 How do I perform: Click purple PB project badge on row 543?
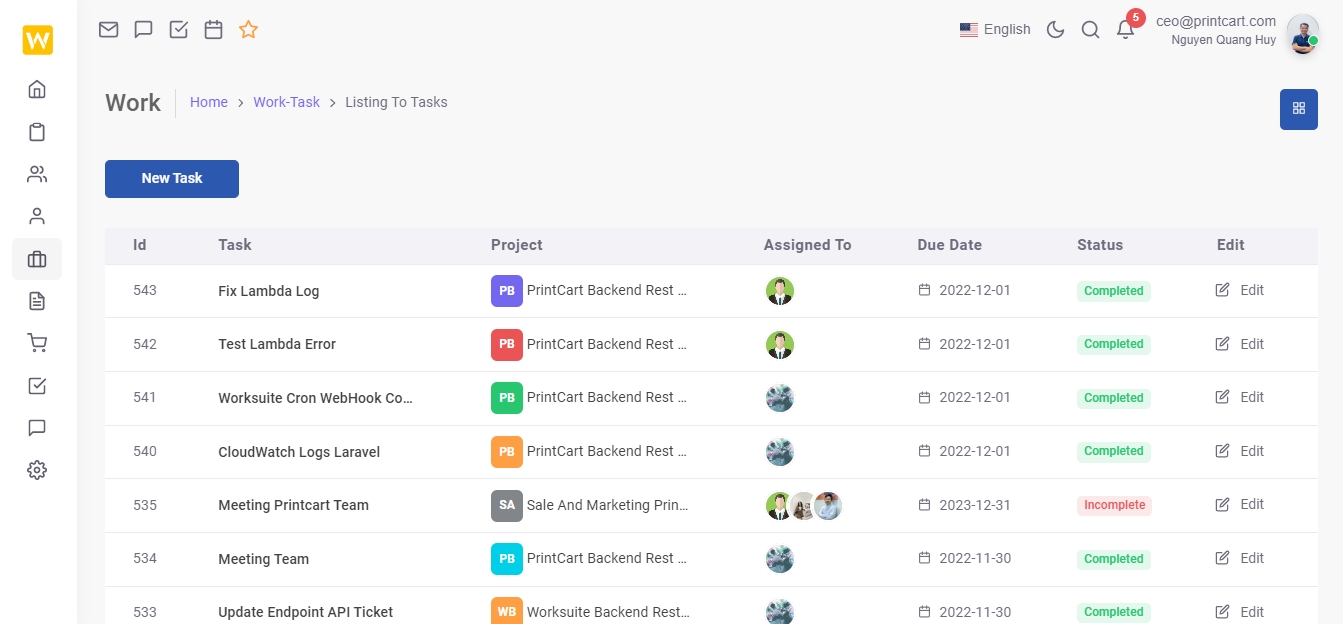[507, 291]
